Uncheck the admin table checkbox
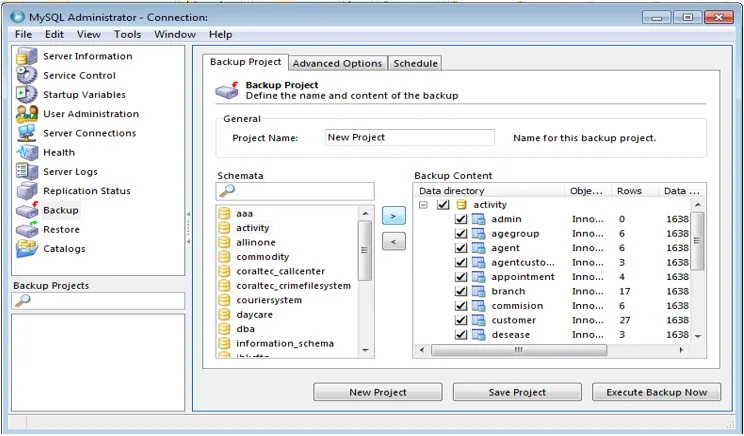Image resolution: width=744 pixels, height=436 pixels. click(x=460, y=219)
